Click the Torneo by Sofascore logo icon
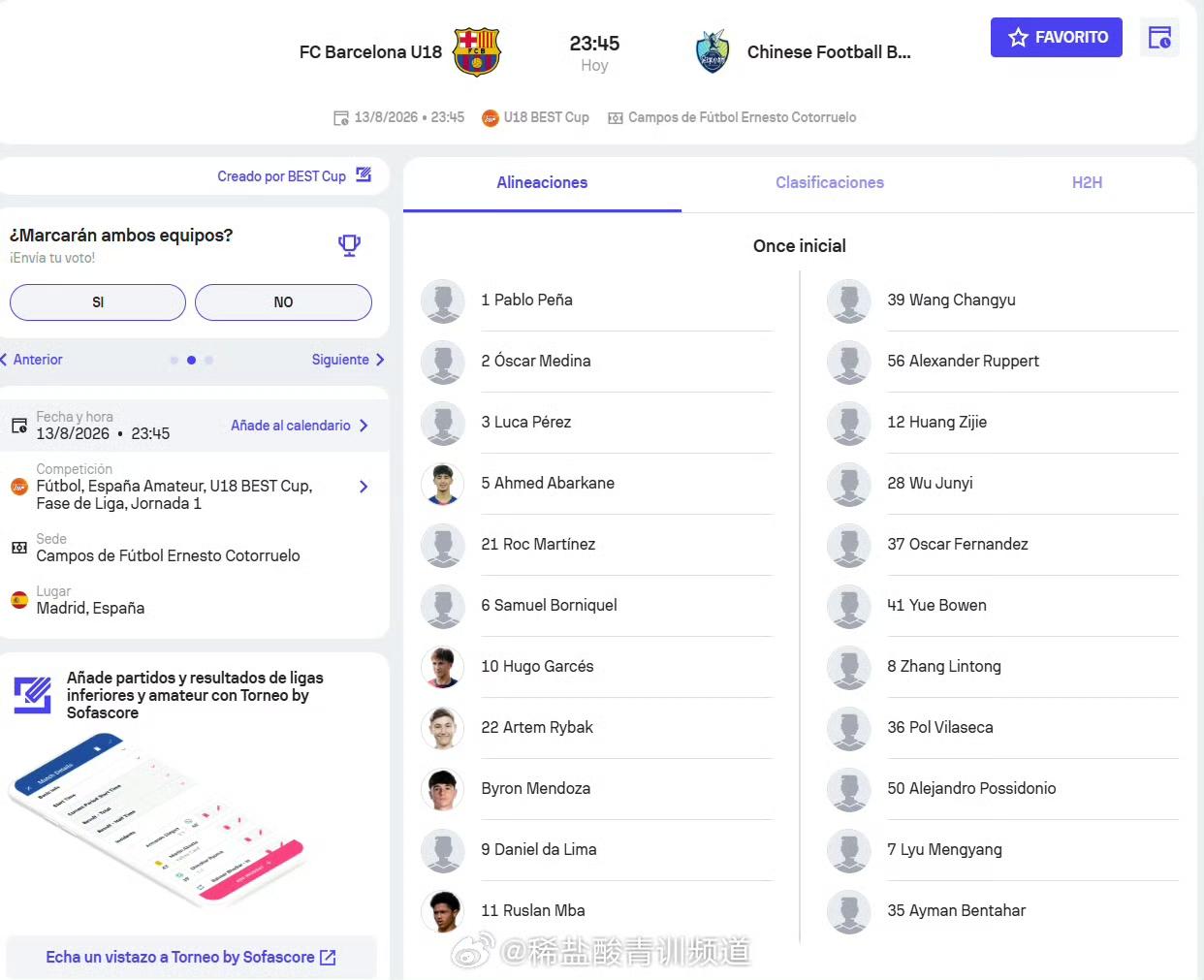 point(32,694)
